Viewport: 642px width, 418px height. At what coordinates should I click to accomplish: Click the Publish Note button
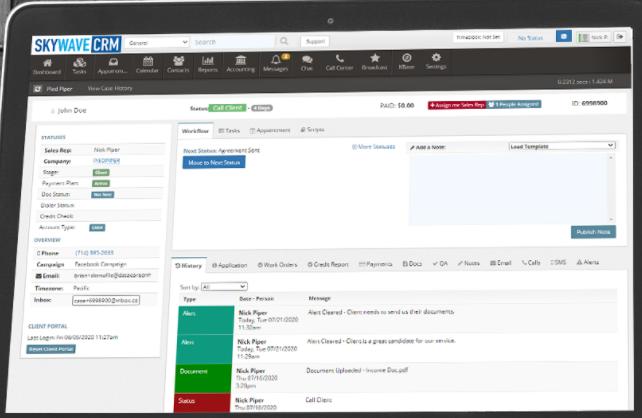[x=593, y=232]
